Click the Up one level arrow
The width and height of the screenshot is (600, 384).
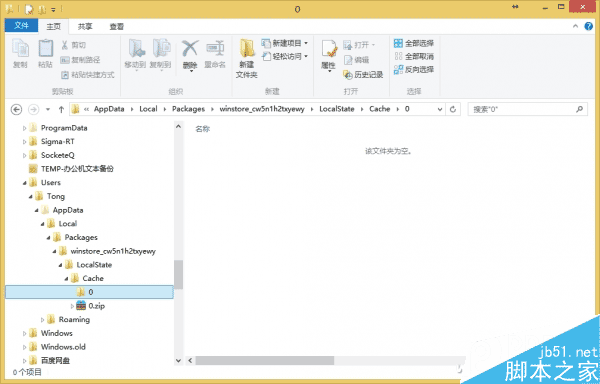[61, 109]
